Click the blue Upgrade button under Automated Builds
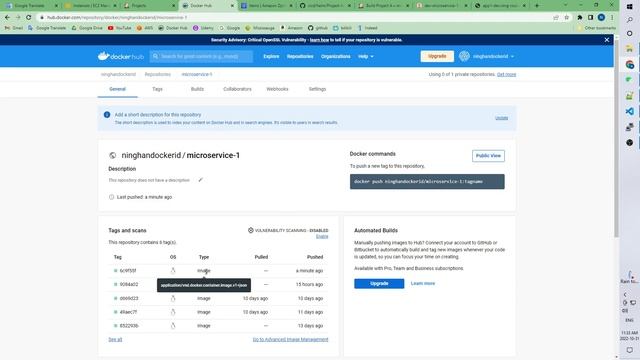Viewport: 640px width, 360px height. (379, 284)
